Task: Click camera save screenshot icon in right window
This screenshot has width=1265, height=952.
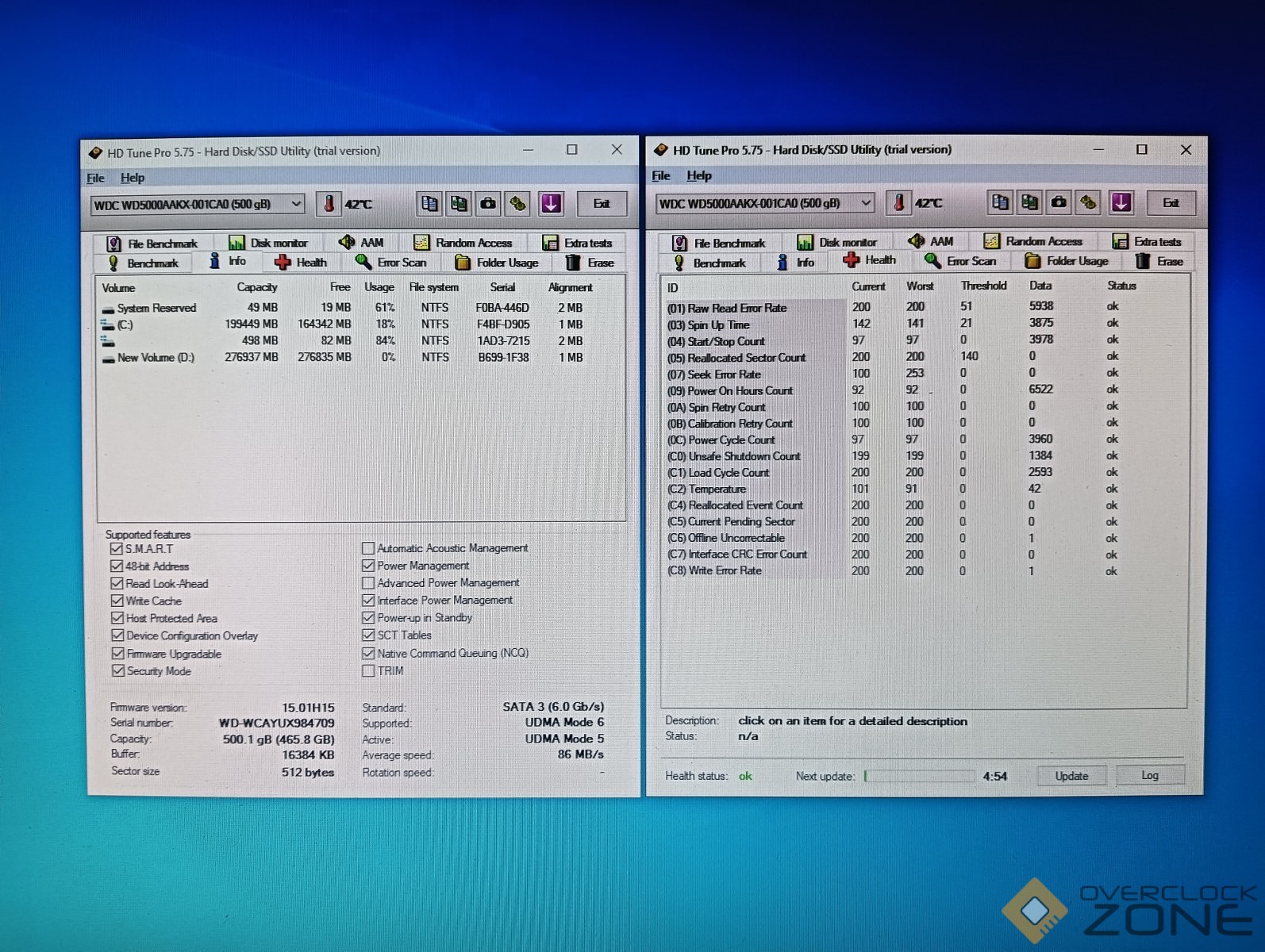Action: point(1059,202)
